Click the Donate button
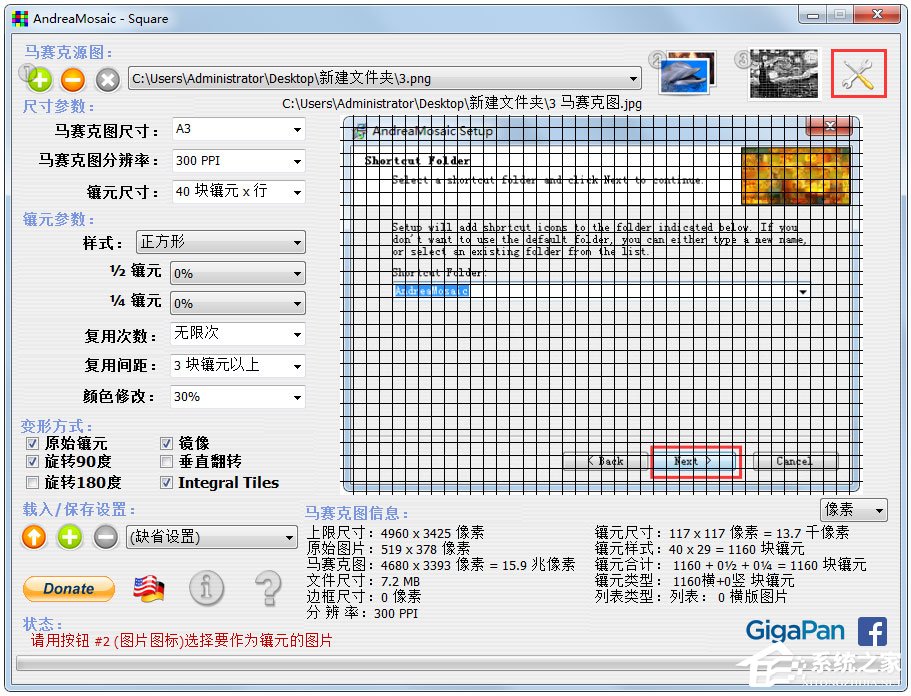Viewport: 911px width, 696px height. tap(69, 588)
